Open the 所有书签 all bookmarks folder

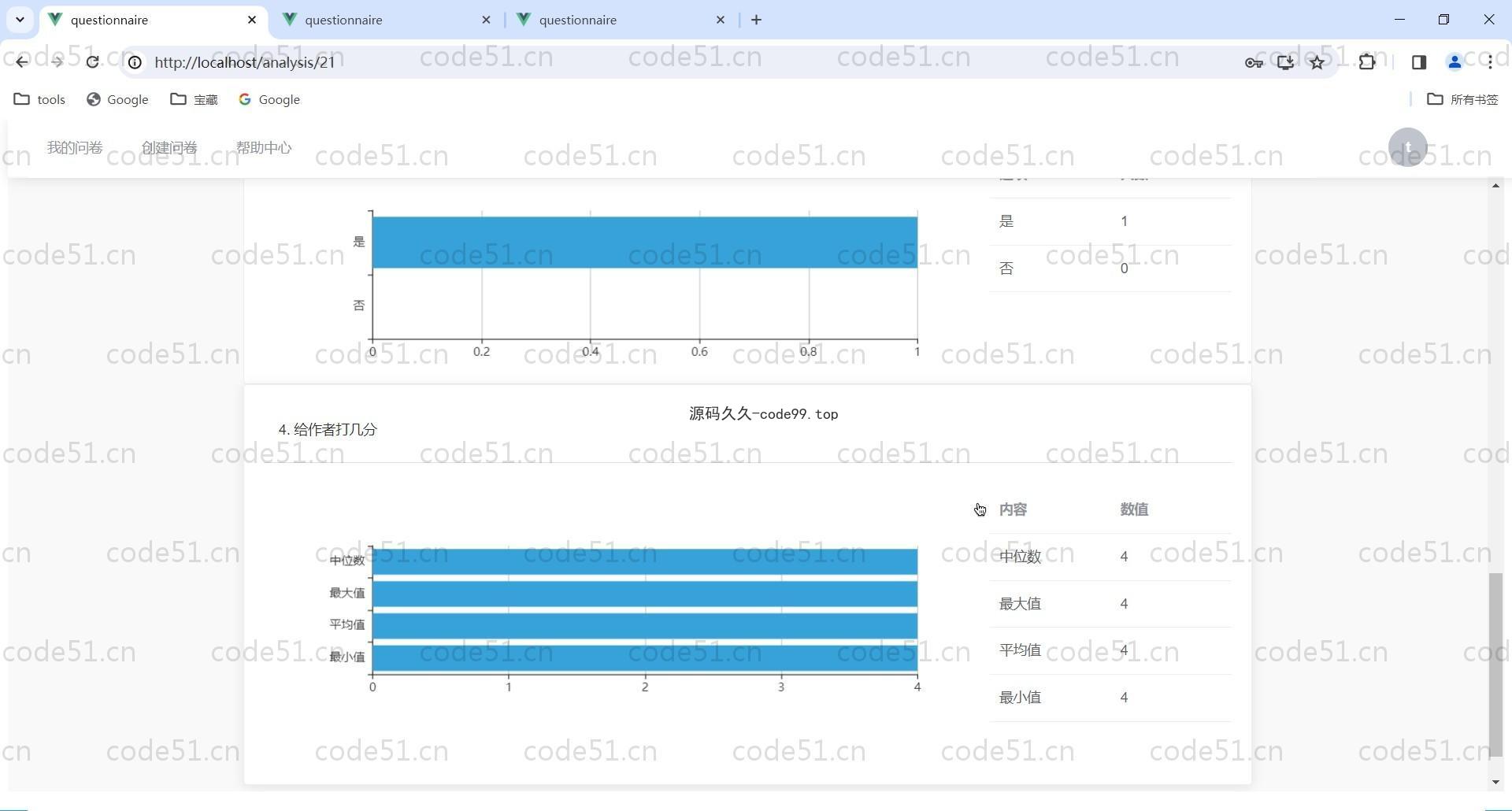(x=1462, y=99)
